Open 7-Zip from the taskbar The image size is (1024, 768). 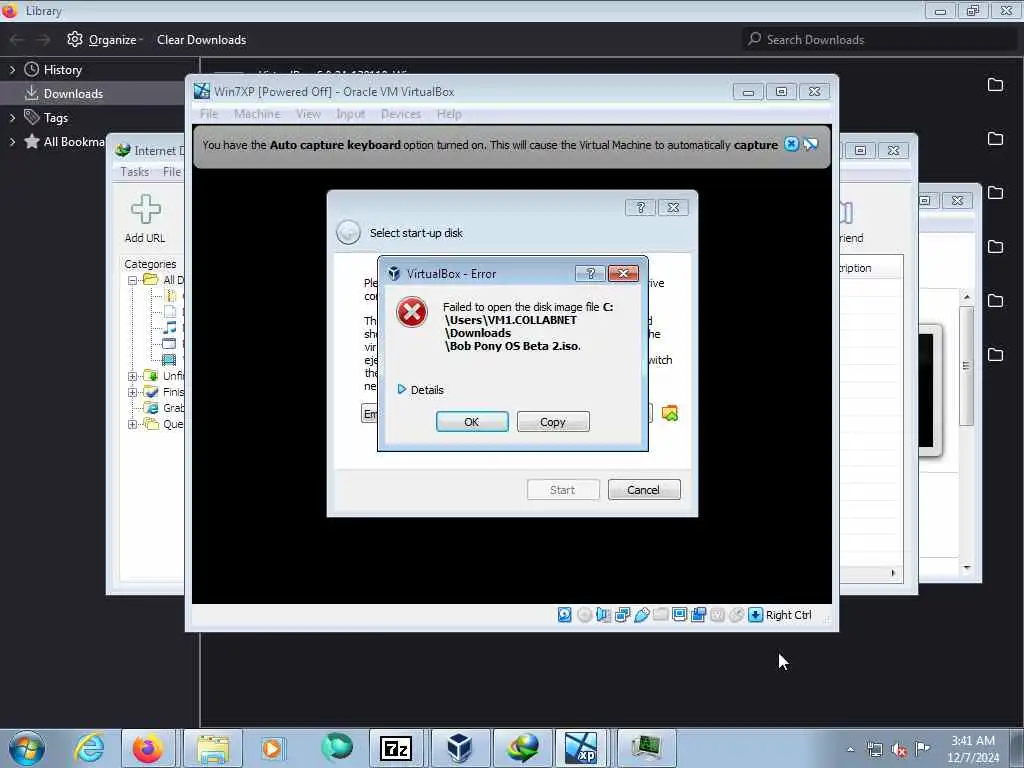pyautogui.click(x=396, y=748)
